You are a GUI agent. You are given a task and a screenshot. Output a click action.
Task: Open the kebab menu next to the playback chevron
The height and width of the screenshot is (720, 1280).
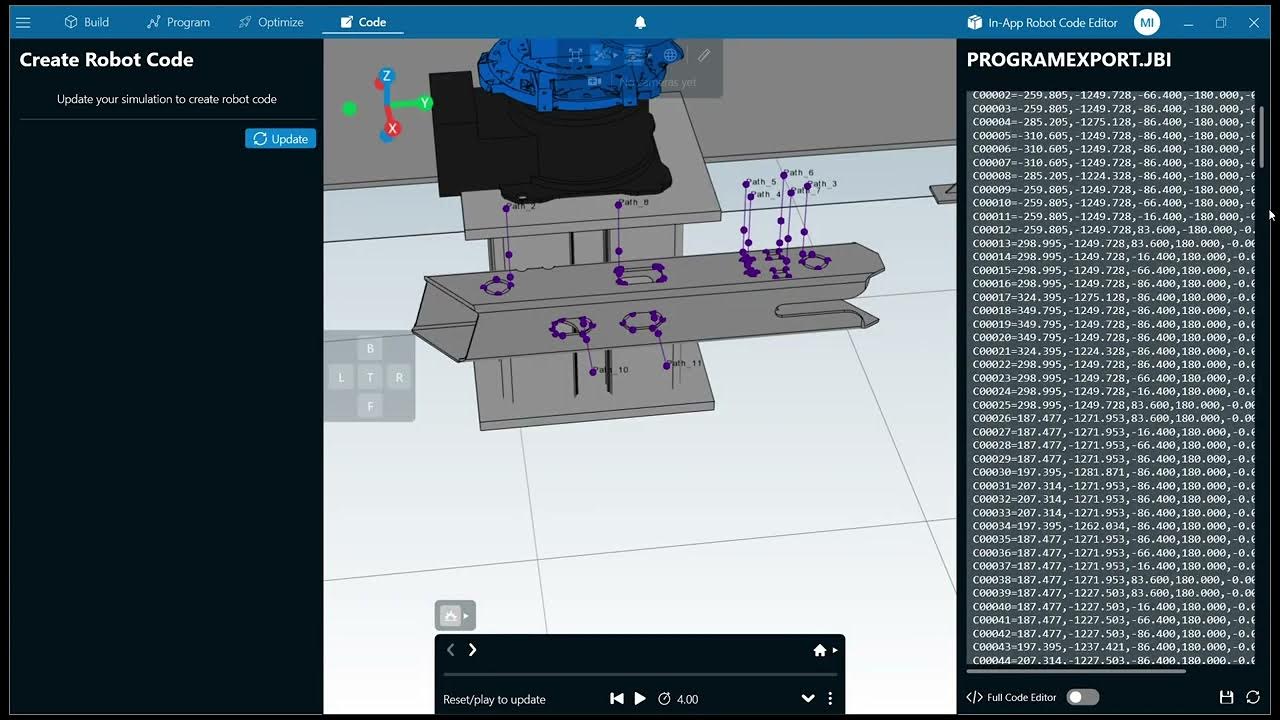coord(830,698)
